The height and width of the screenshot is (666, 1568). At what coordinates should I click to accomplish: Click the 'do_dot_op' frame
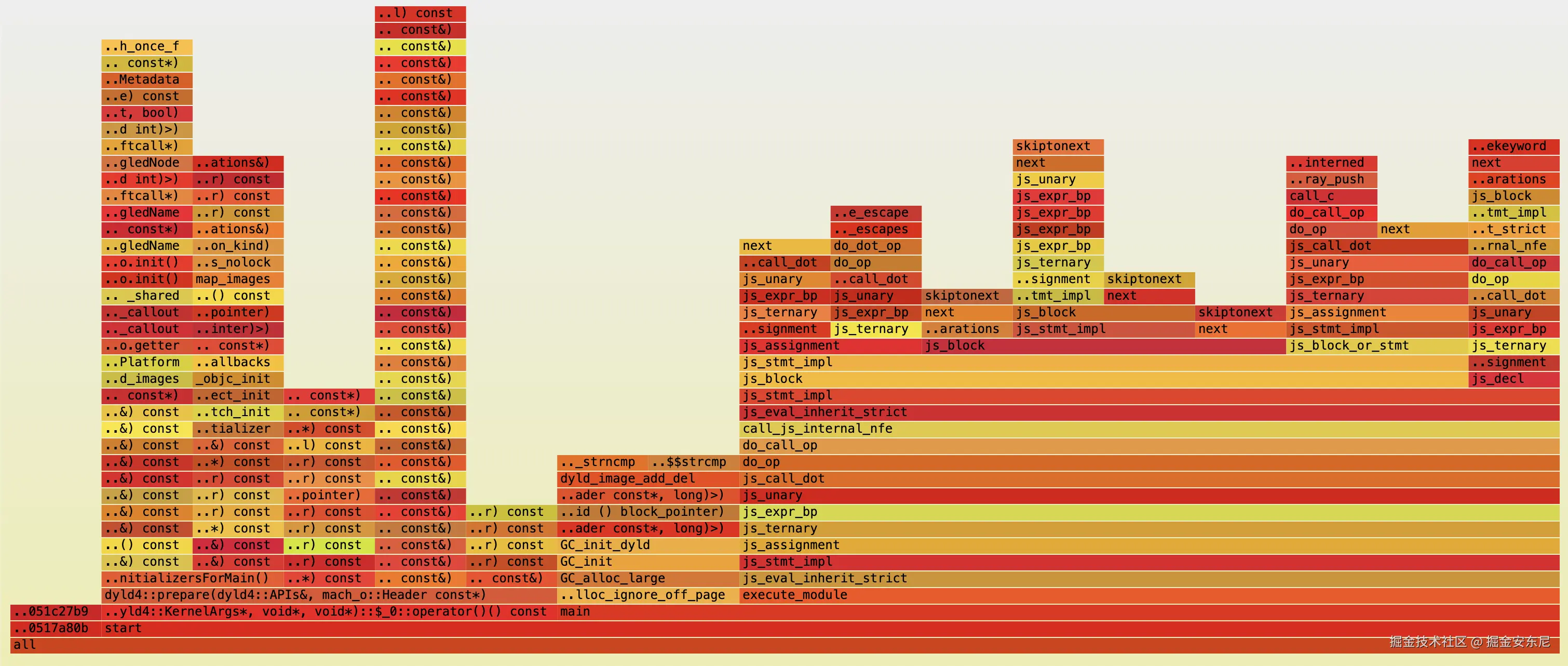(x=875, y=246)
